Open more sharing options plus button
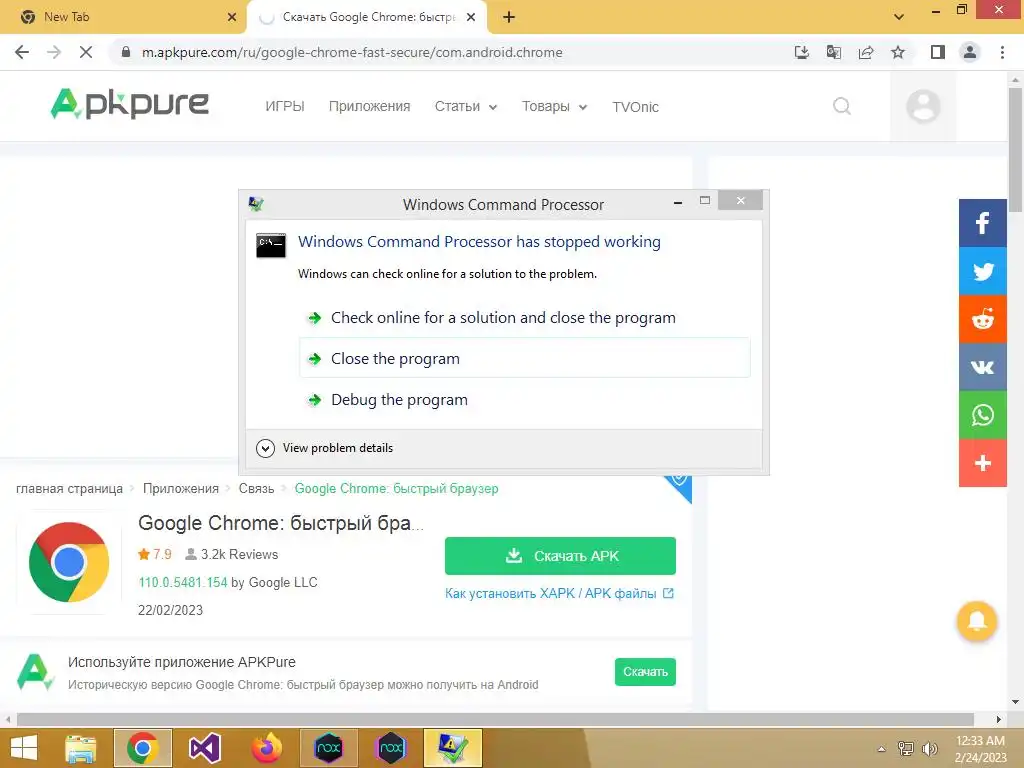 coord(982,463)
